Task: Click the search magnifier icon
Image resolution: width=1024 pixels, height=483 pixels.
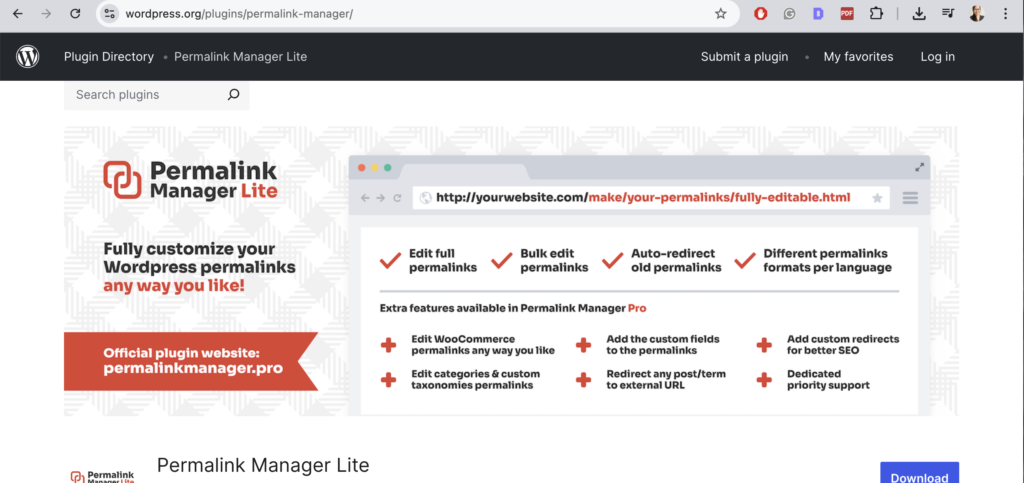Action: tap(233, 95)
